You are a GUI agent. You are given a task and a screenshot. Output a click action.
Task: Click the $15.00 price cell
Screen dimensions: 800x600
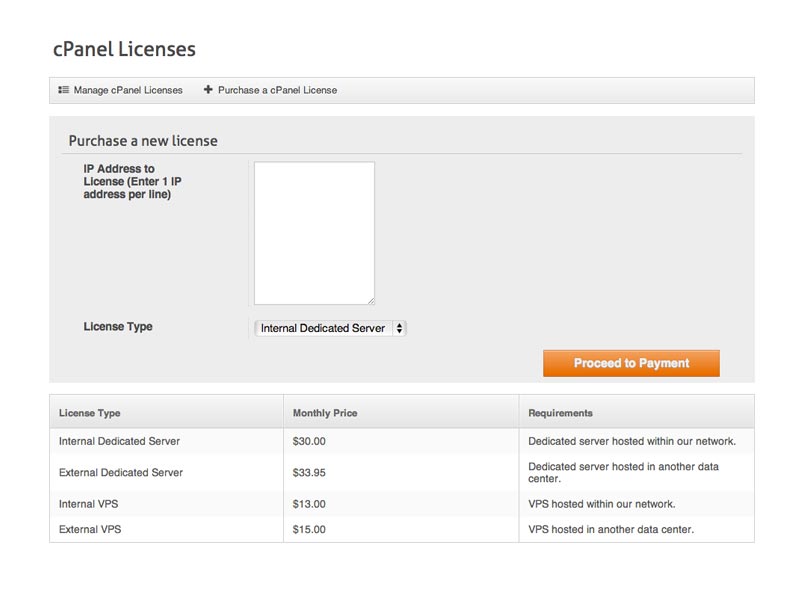401,530
